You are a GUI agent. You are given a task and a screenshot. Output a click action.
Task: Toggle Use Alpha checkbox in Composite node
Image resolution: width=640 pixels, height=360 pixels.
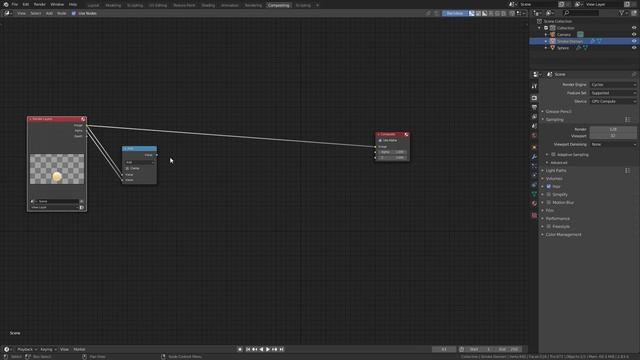click(x=380, y=140)
